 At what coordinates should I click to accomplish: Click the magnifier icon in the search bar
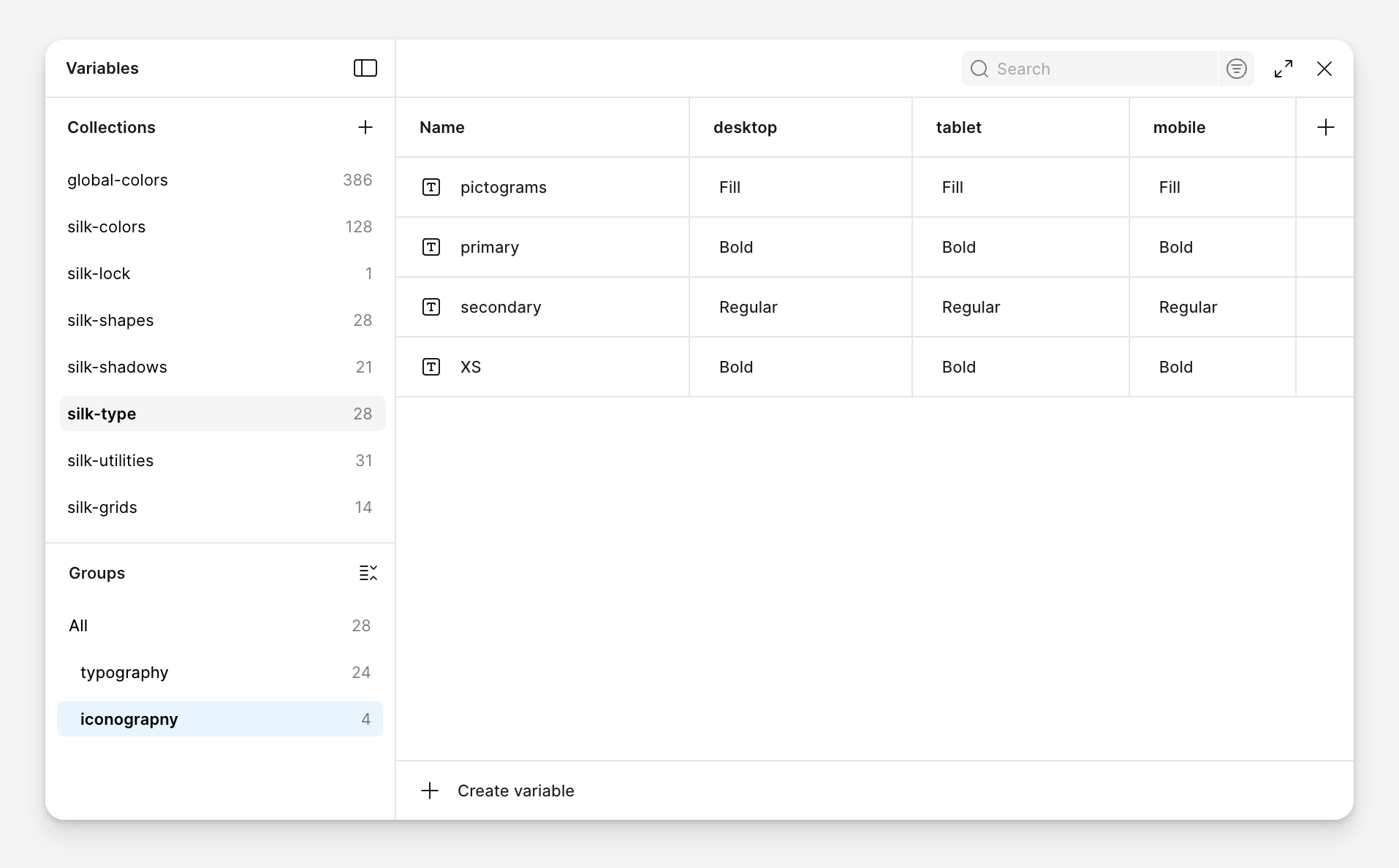pos(980,68)
